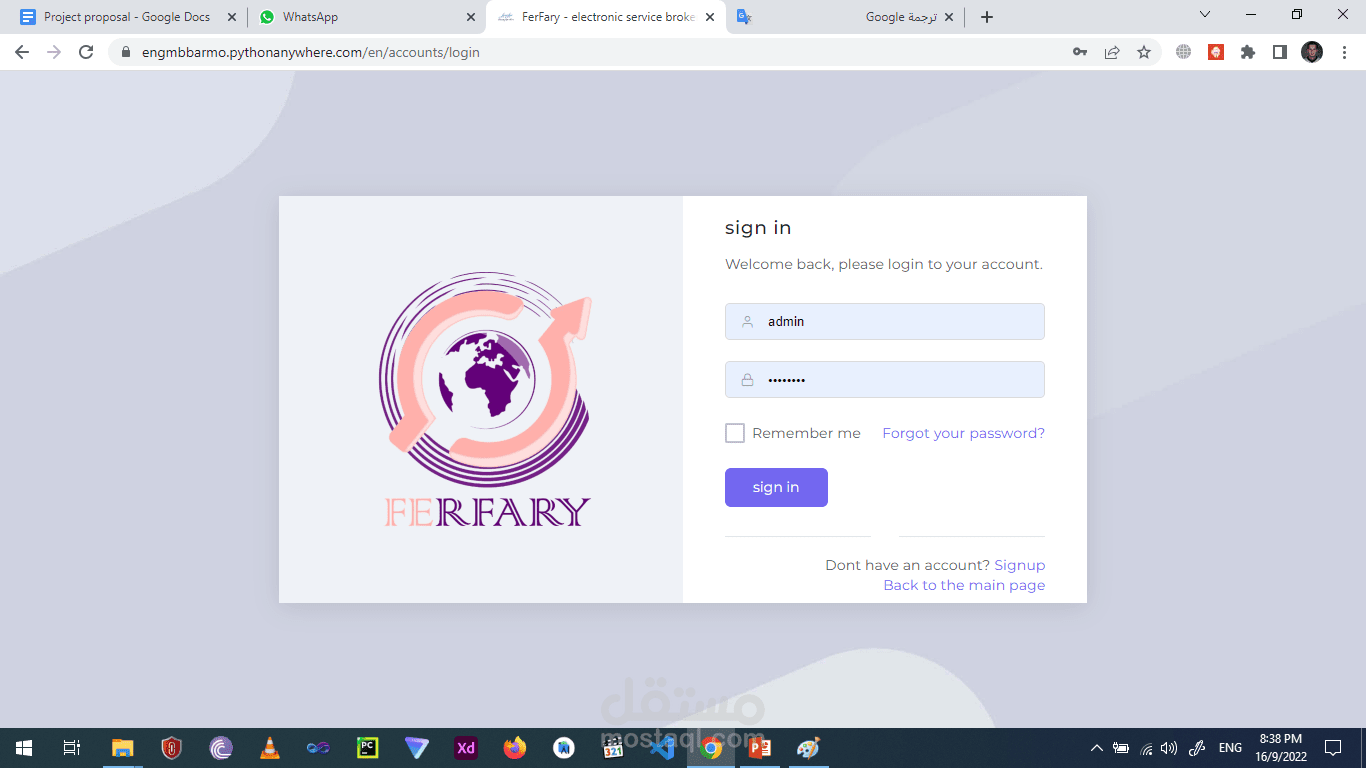Reload the FerFary login page
This screenshot has height=768, width=1366.
(x=86, y=52)
